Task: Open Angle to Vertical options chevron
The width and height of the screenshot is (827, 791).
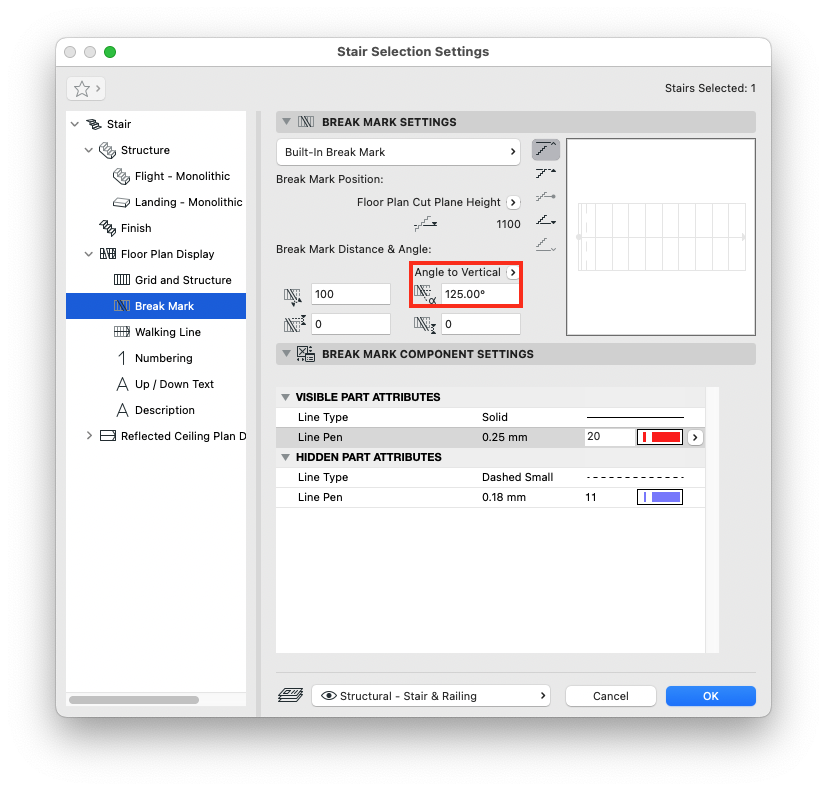Action: click(x=513, y=273)
